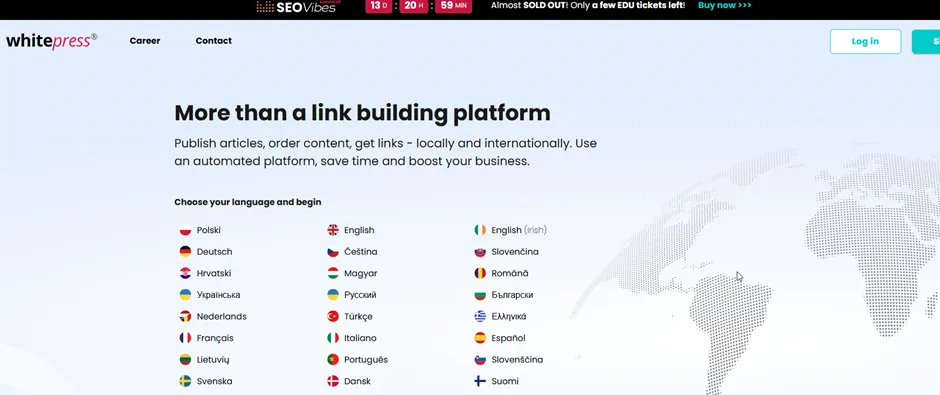940x395 pixels.
Task: Click the French flag icon beside Français
Action: pyautogui.click(x=185, y=338)
